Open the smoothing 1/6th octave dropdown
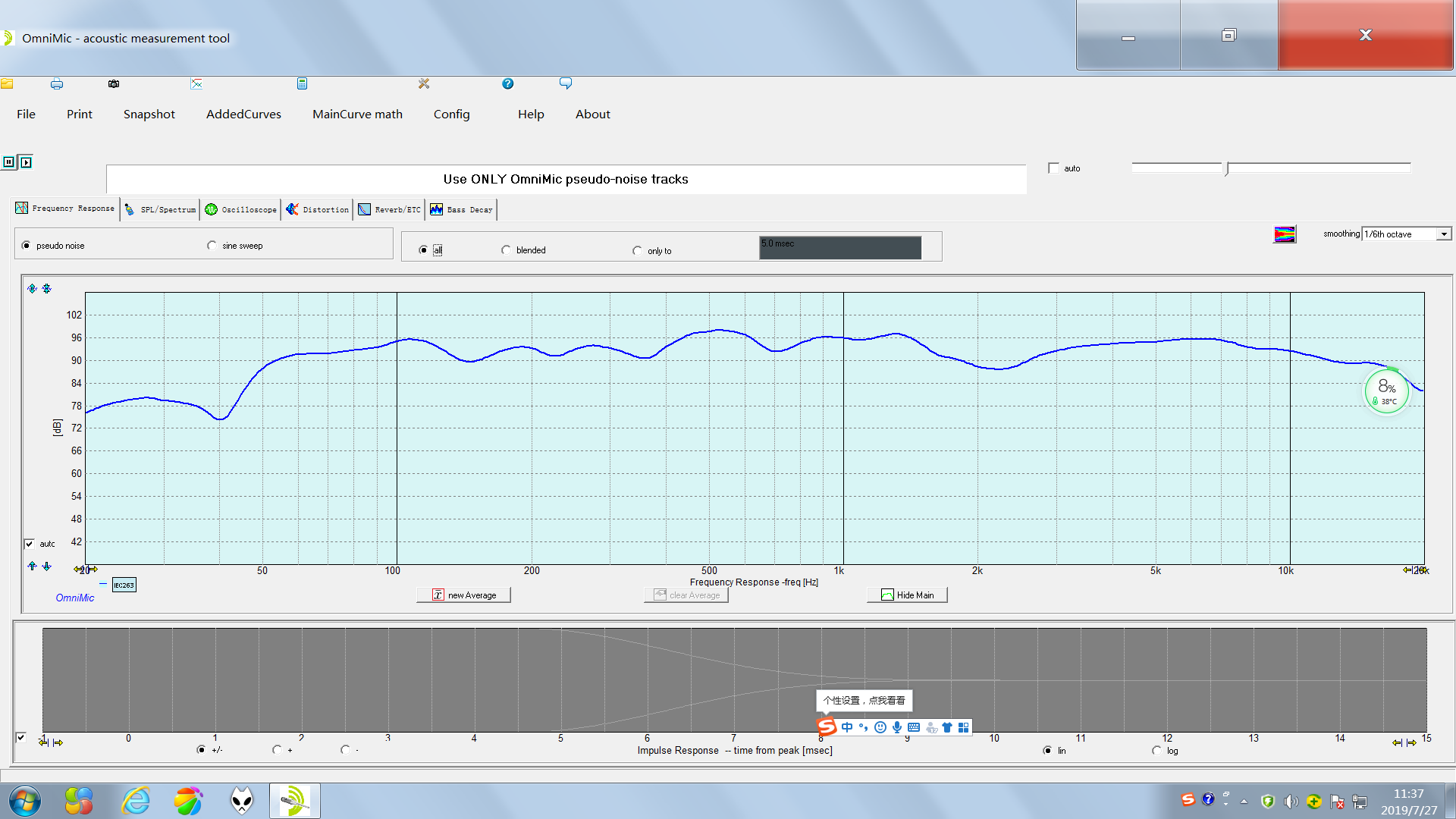Image resolution: width=1456 pixels, height=819 pixels. [1407, 234]
